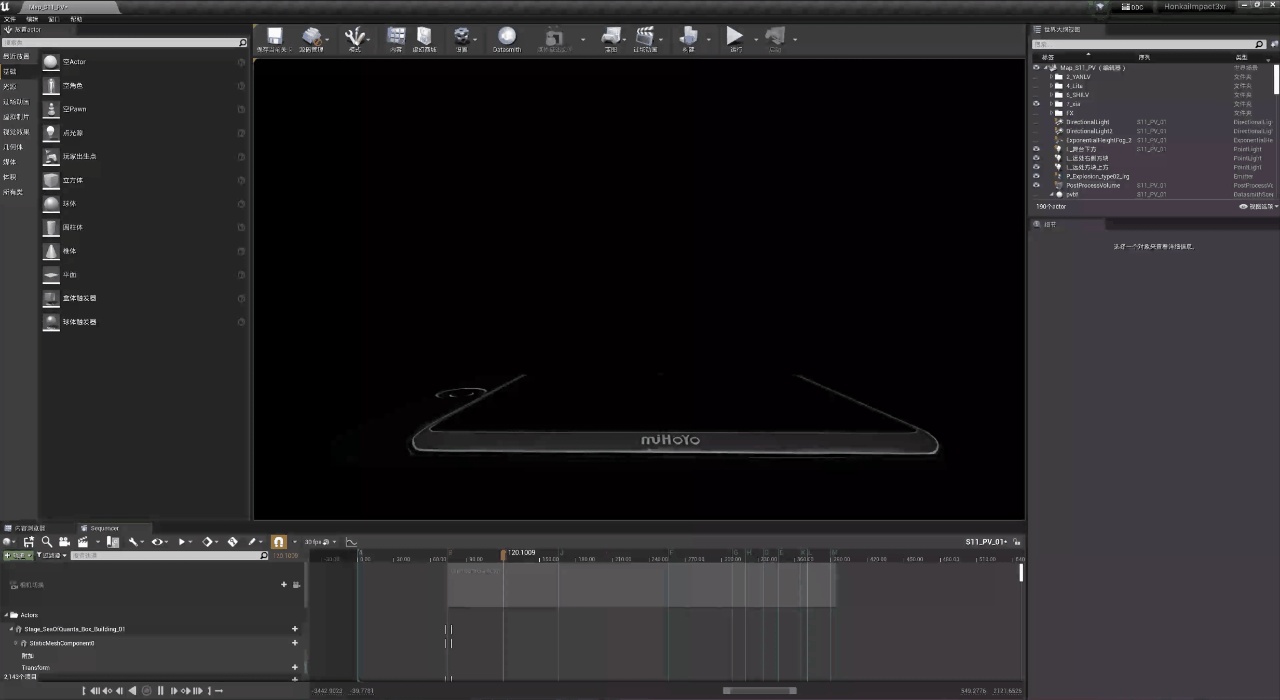Open the Settings gear toolbar icon
Viewport: 1280px width, 700px height.
coord(461,36)
